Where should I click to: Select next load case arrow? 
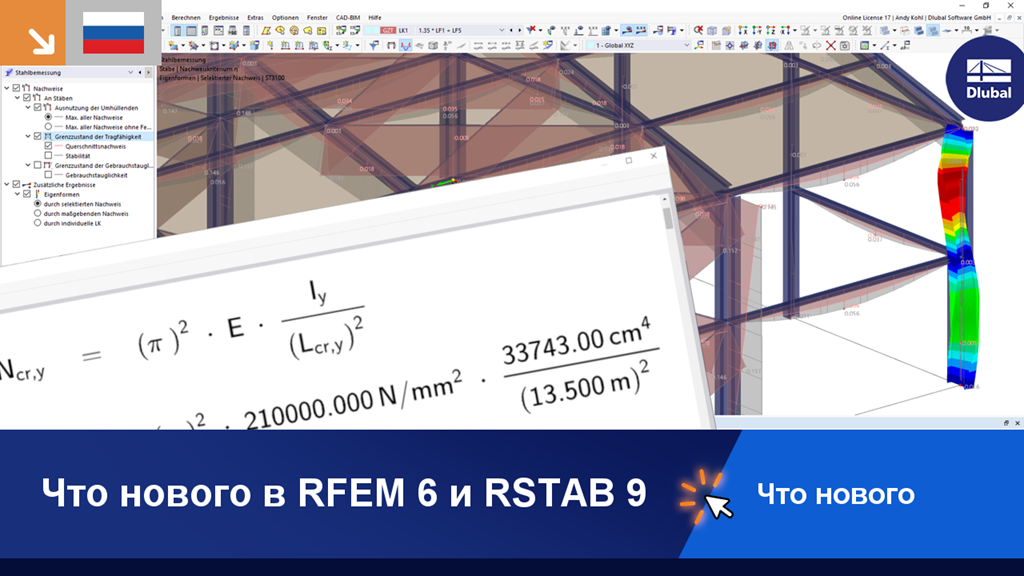519,30
